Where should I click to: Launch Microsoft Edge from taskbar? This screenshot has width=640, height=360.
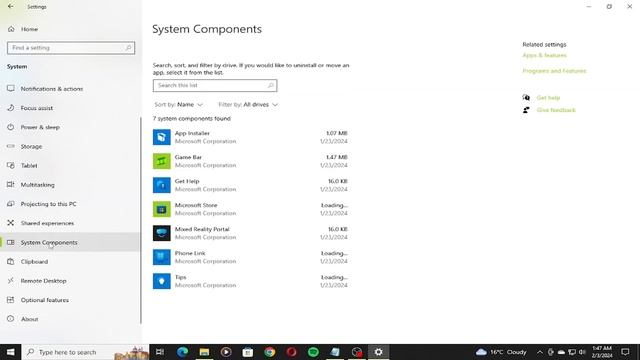click(182, 352)
